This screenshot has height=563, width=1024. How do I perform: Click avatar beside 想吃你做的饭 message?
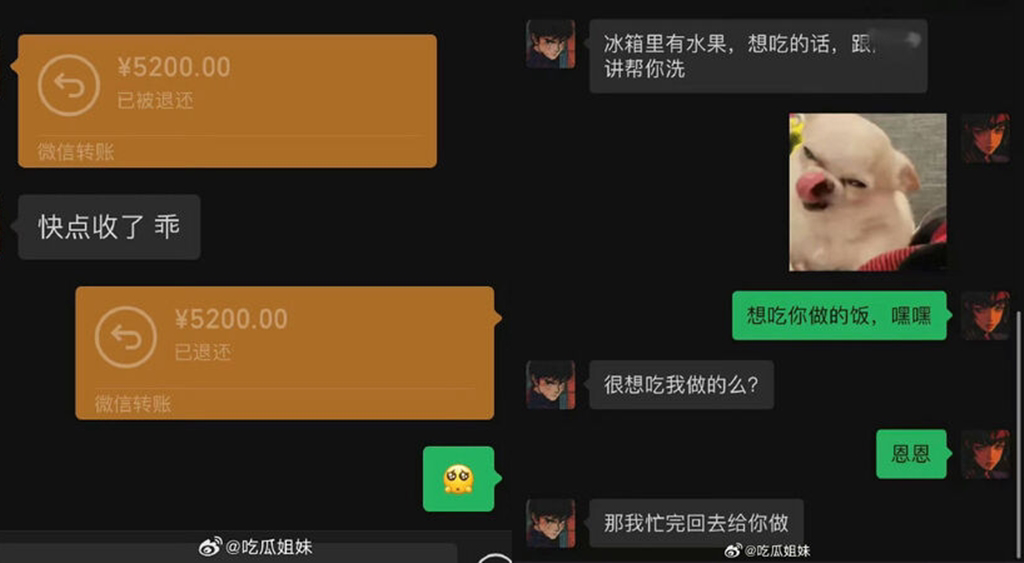click(985, 315)
